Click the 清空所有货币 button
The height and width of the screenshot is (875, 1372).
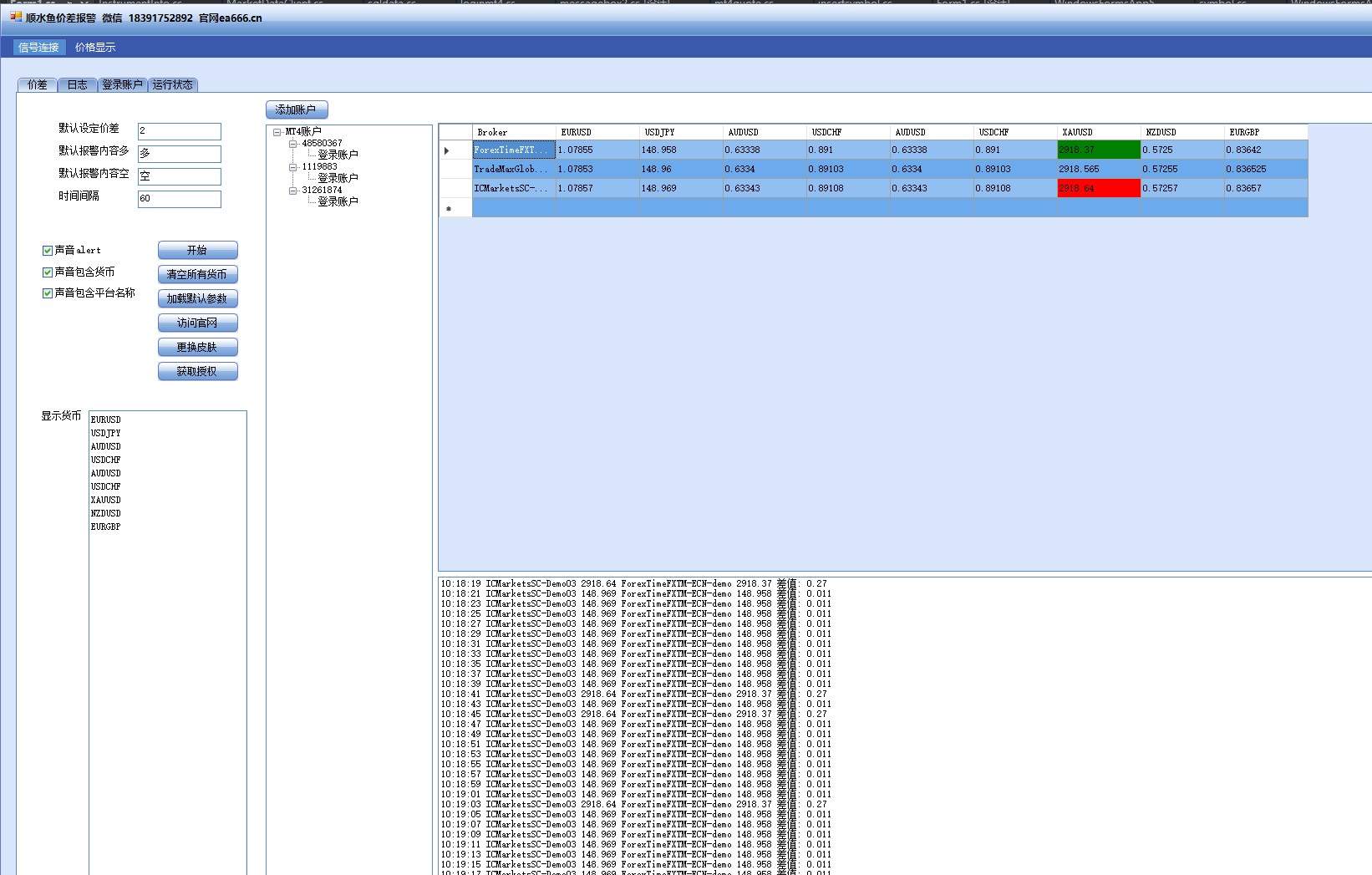197,274
